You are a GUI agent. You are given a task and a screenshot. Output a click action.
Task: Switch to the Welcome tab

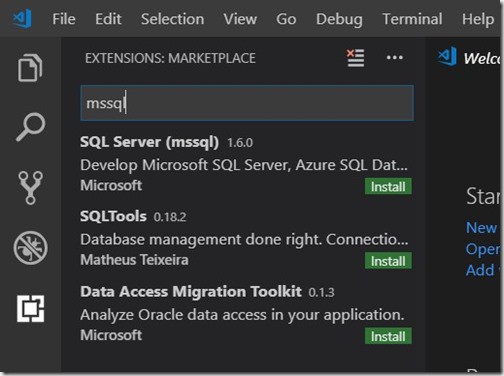click(x=482, y=59)
